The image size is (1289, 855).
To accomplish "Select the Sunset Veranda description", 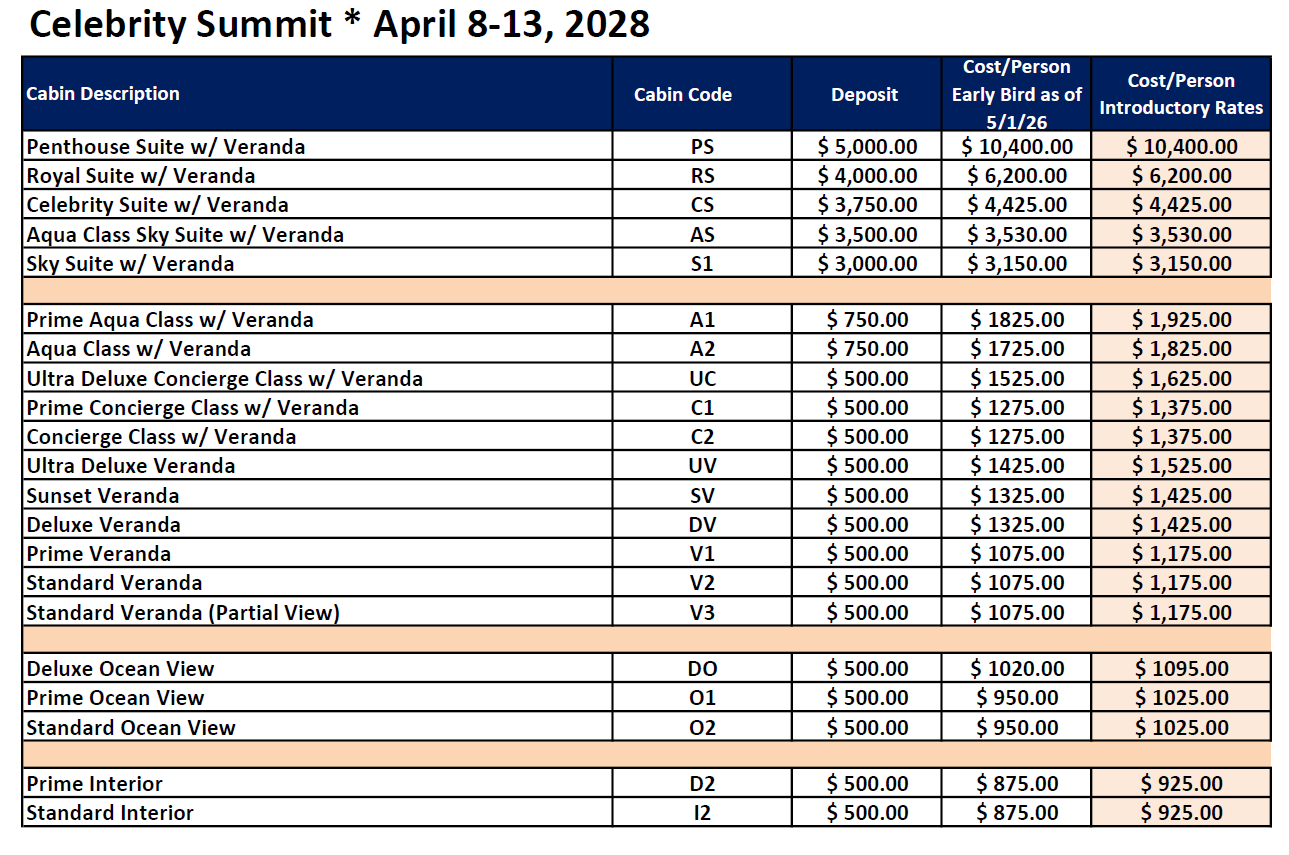I will 103,496.
